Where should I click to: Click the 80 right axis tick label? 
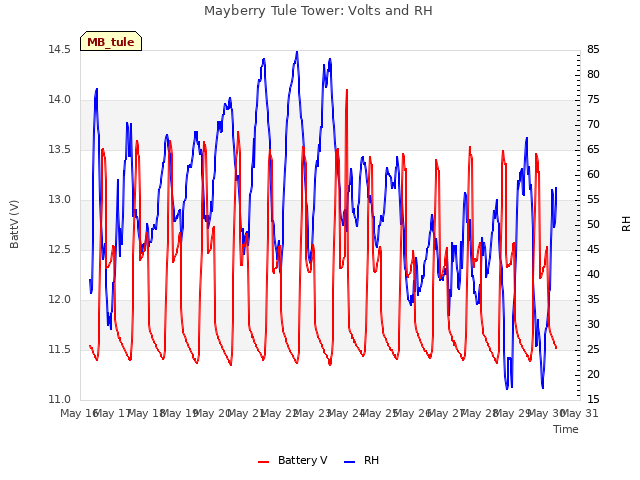point(593,75)
